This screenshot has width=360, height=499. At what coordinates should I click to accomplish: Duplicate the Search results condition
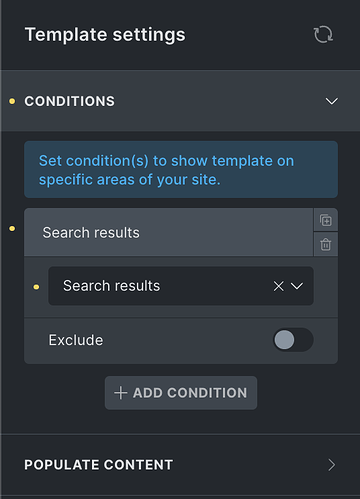coord(326,220)
